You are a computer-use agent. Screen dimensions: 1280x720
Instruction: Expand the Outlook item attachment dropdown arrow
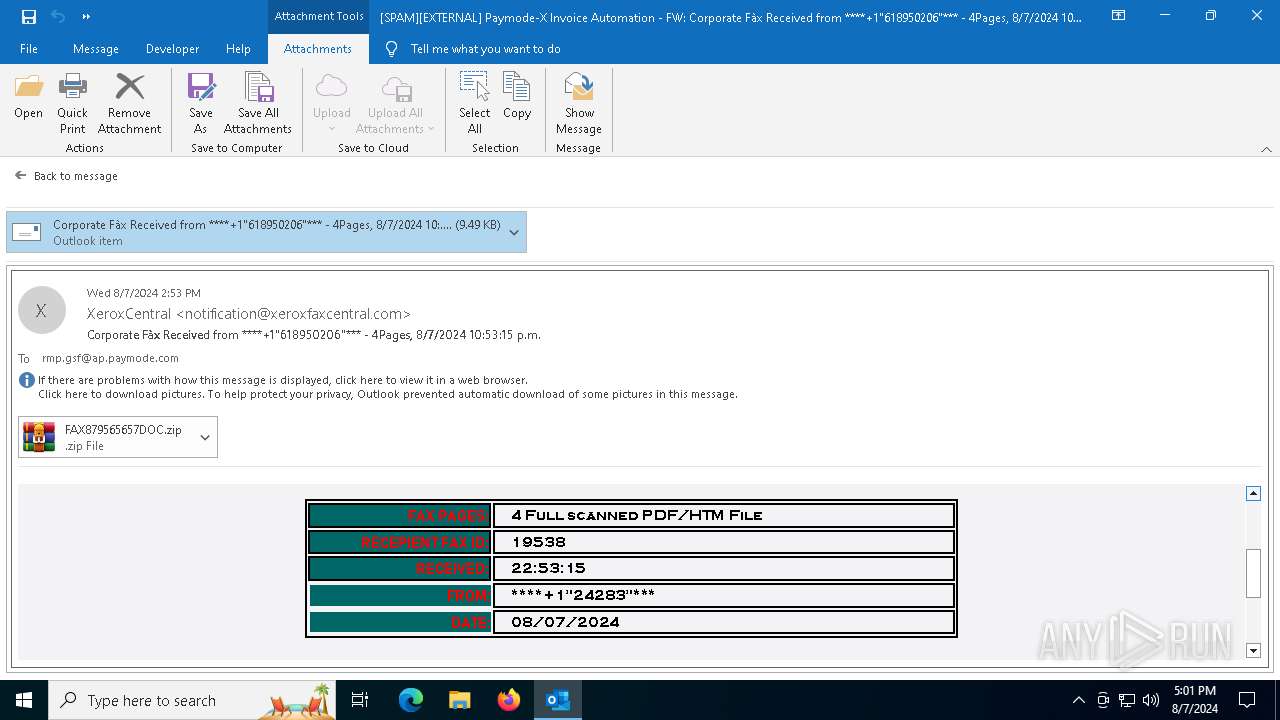click(514, 232)
